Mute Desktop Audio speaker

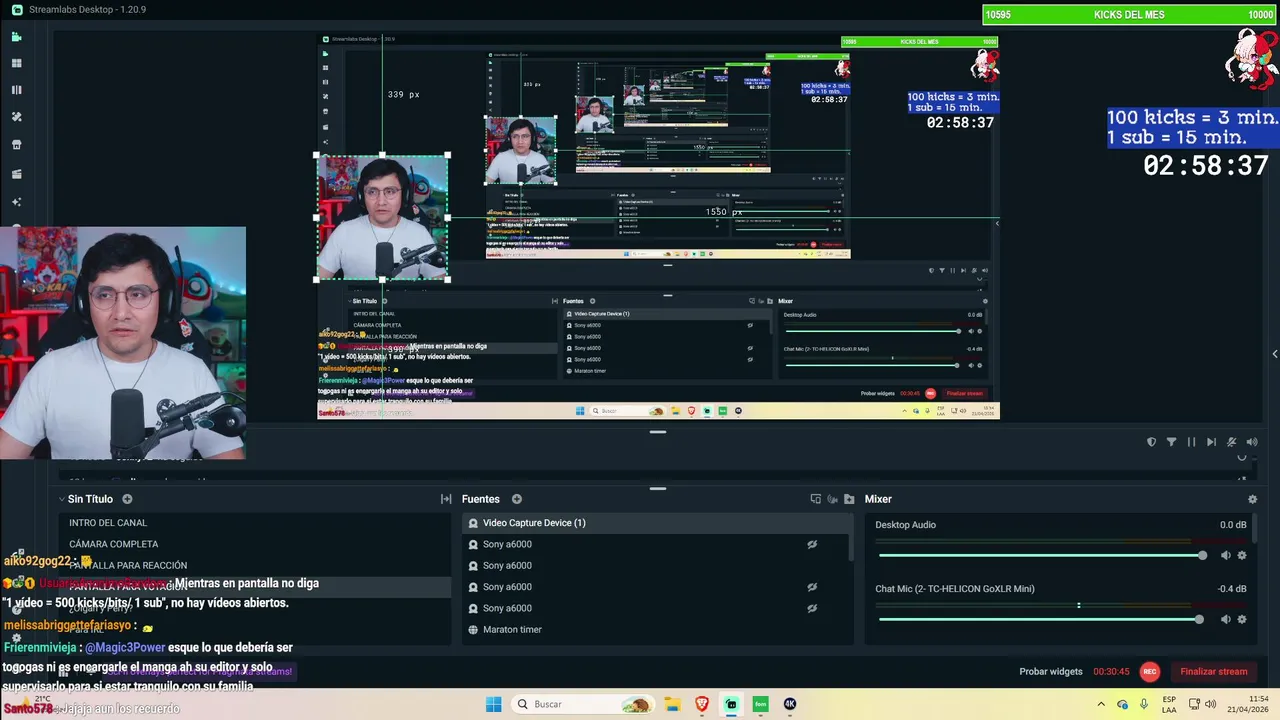(x=1225, y=555)
